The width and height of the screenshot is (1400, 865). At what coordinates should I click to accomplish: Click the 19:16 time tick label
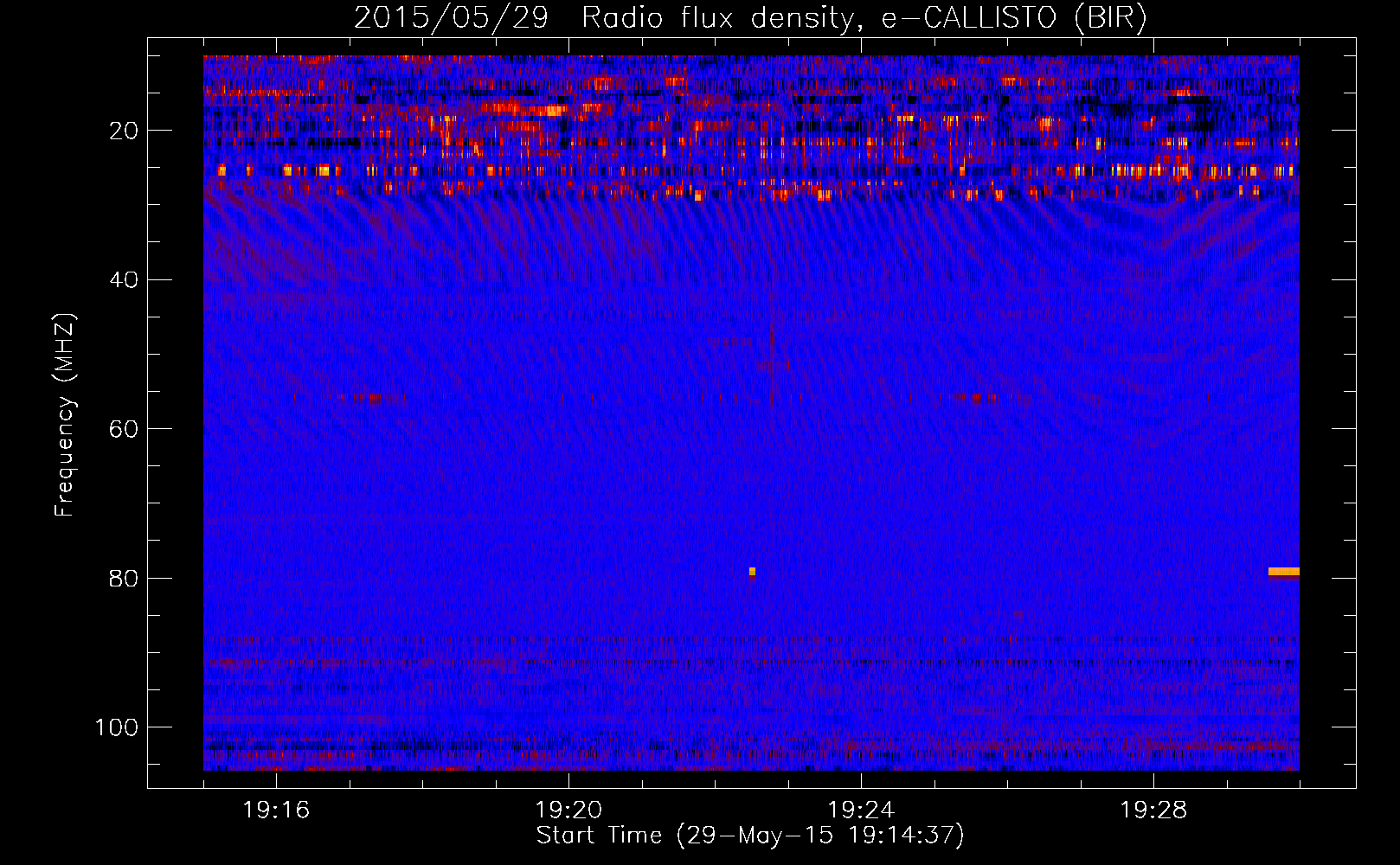pos(276,811)
